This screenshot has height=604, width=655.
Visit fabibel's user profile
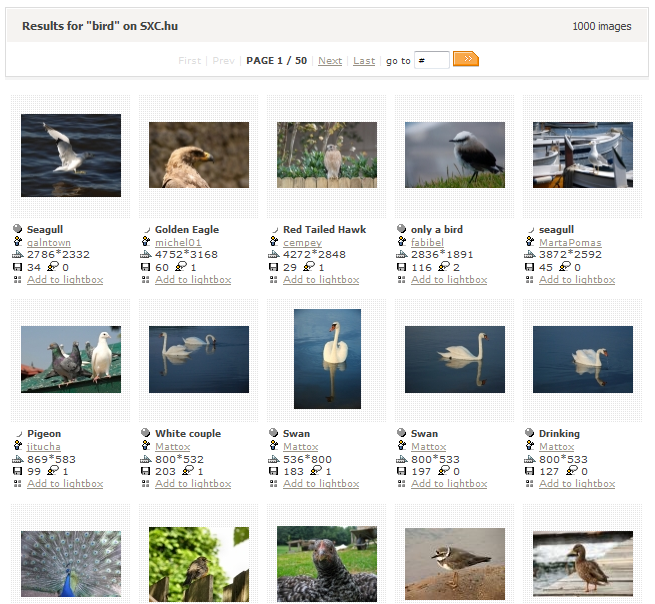[x=427, y=242]
